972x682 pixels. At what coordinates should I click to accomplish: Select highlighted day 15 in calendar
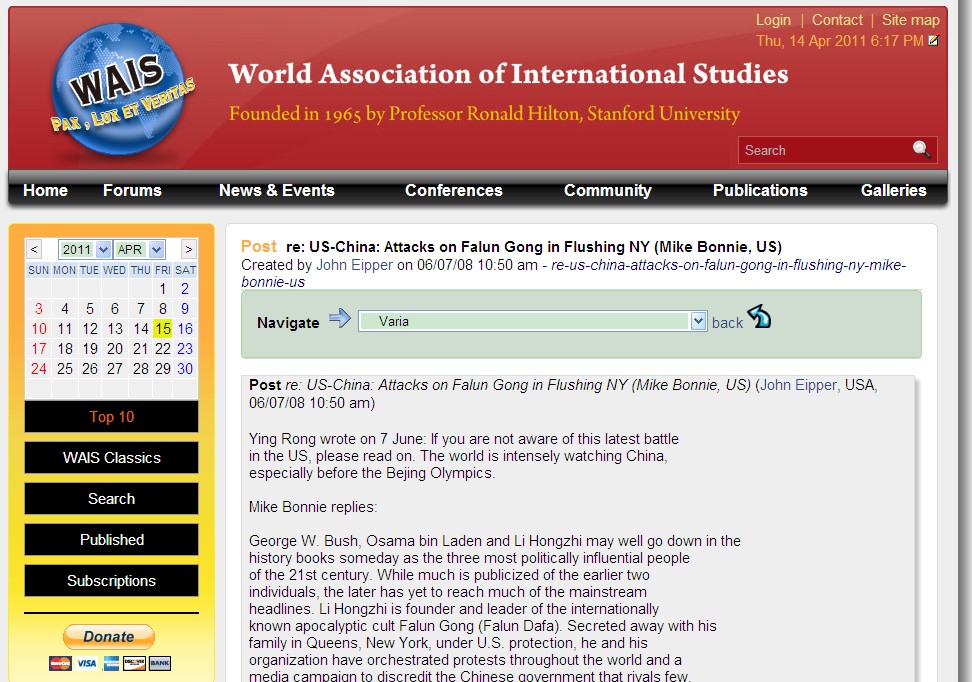163,329
